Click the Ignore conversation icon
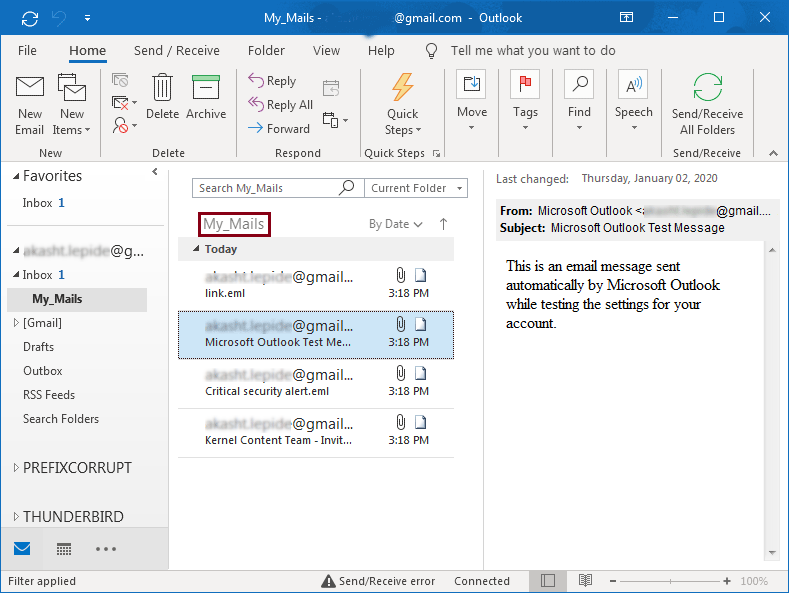 pos(120,81)
